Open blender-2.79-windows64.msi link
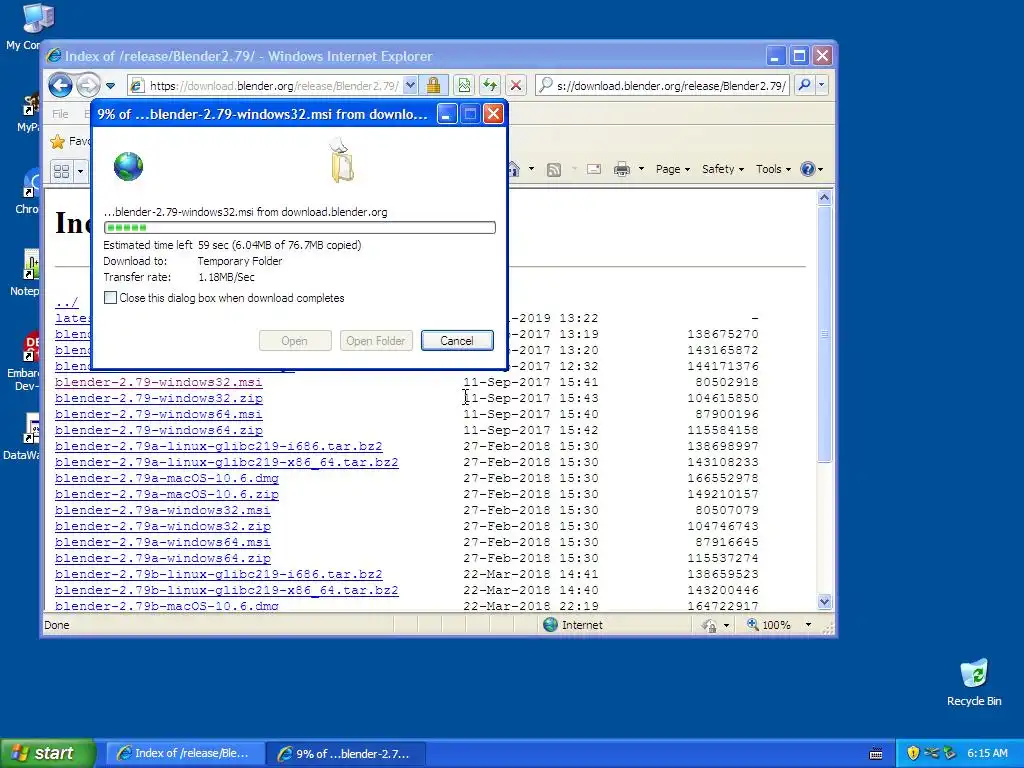This screenshot has height=768, width=1024. pos(159,414)
